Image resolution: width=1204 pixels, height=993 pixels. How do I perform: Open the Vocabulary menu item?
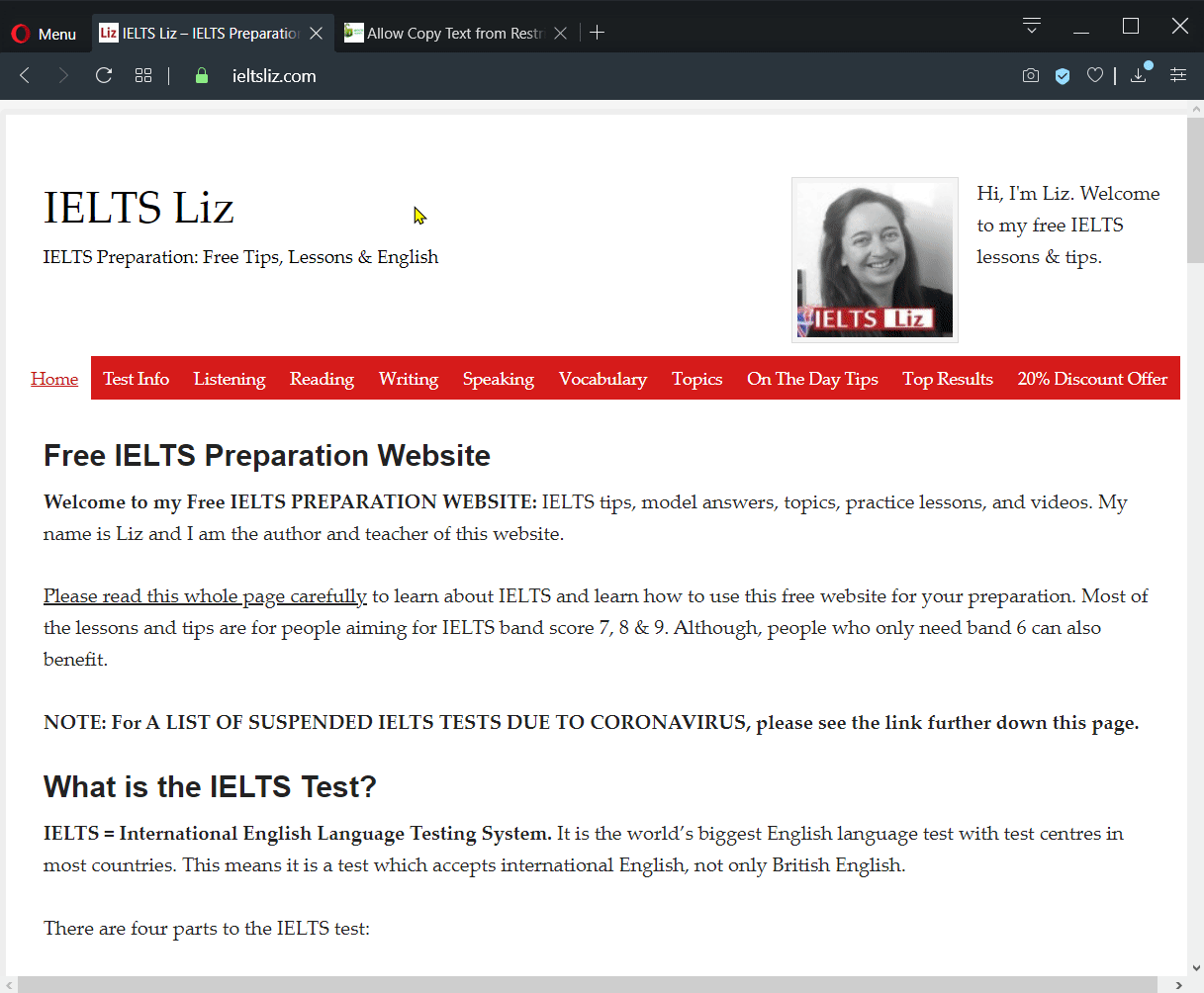(602, 379)
